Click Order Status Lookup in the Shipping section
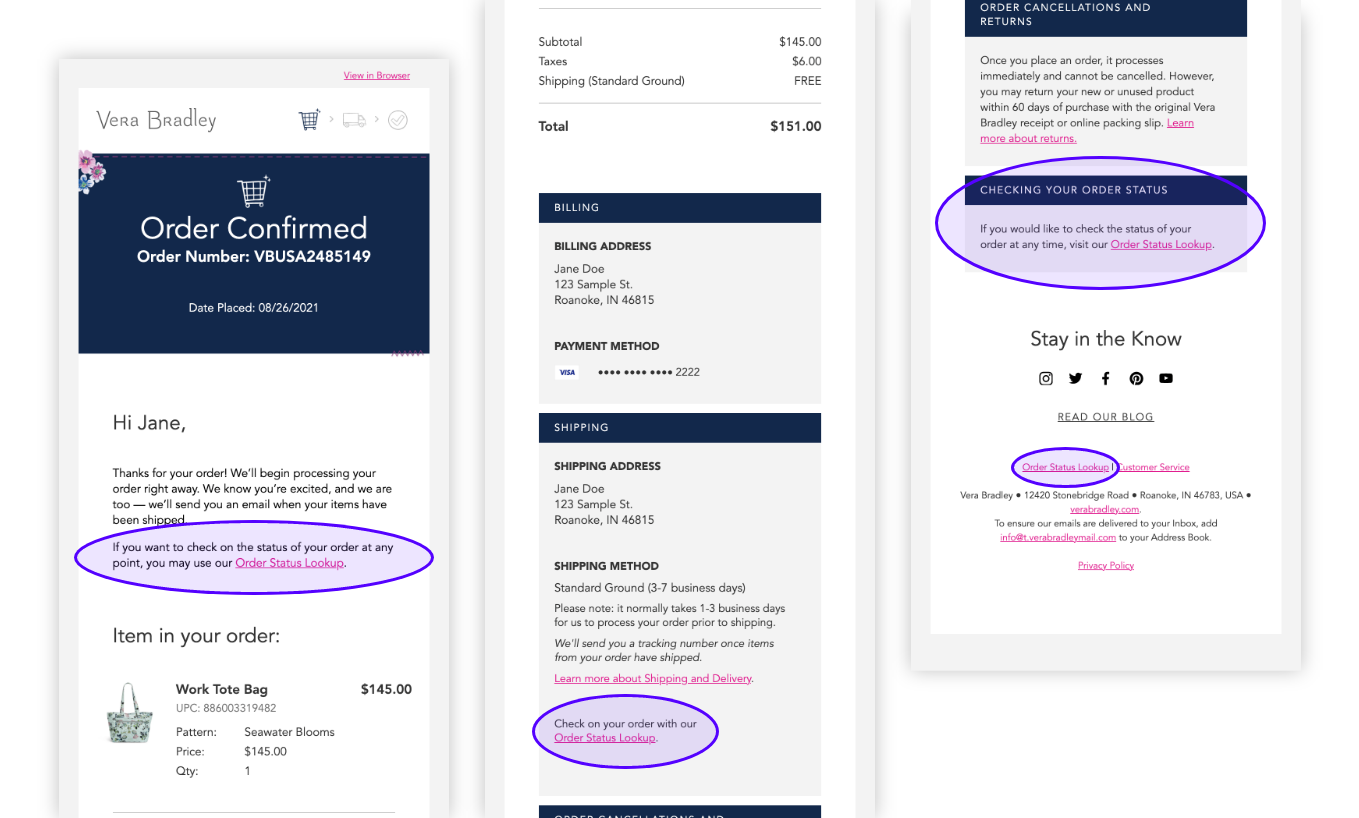Image resolution: width=1359 pixels, height=818 pixels. coord(605,738)
